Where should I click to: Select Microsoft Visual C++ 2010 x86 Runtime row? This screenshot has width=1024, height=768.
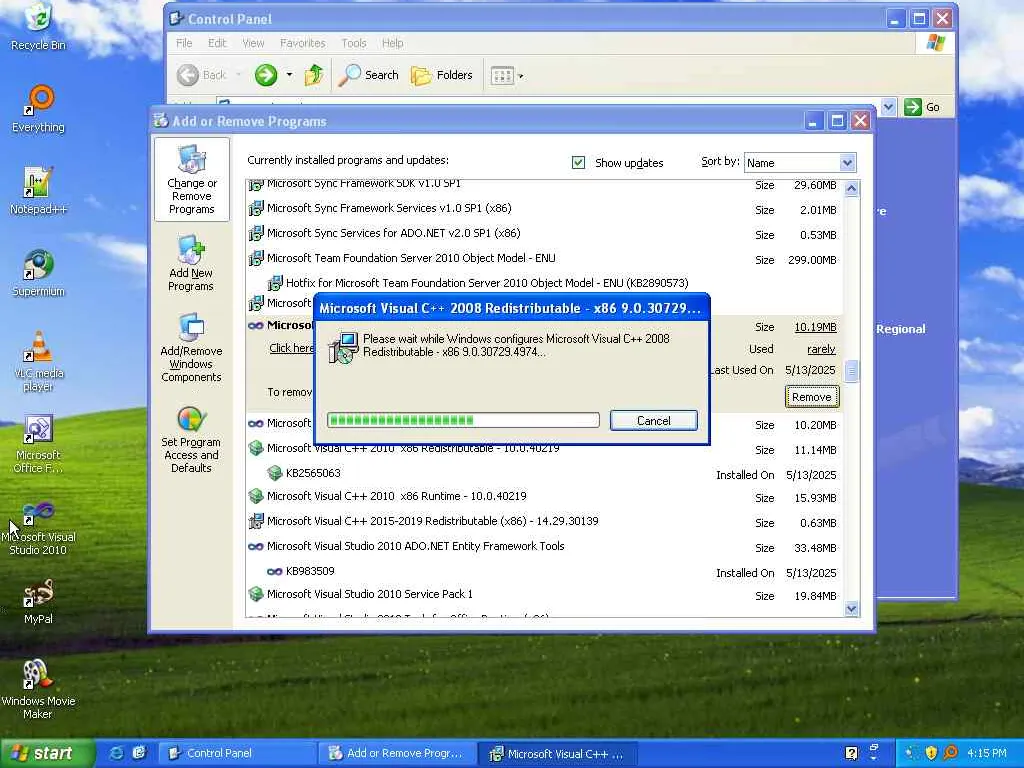[x=544, y=496]
